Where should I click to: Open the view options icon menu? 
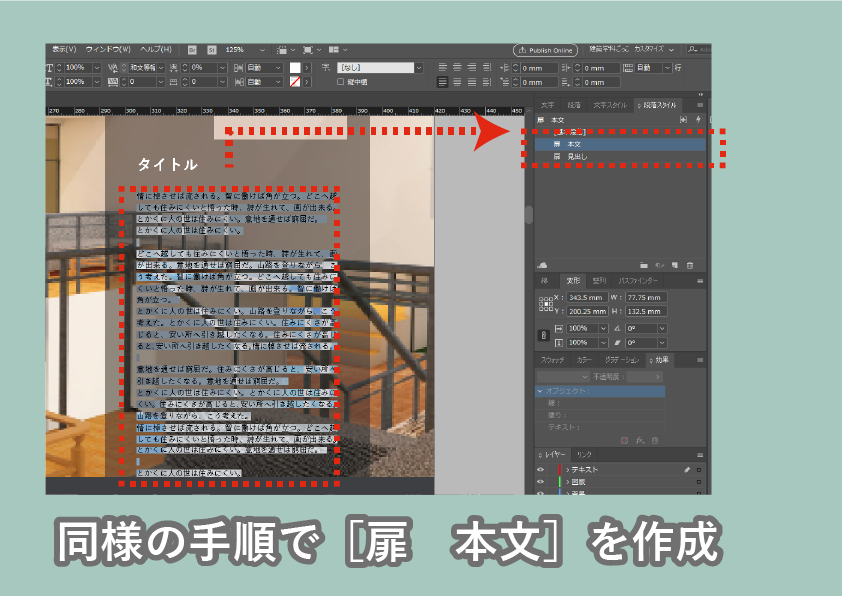point(285,50)
